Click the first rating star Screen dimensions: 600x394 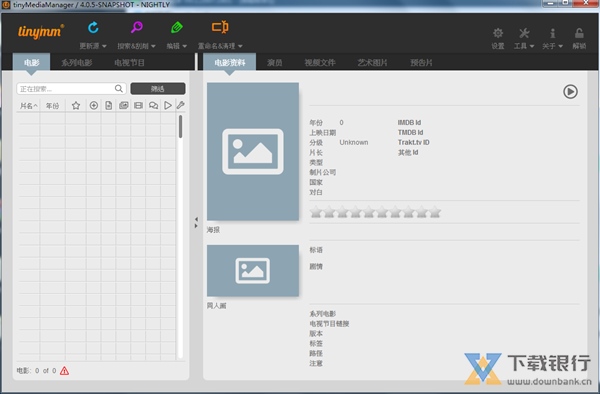pos(316,212)
